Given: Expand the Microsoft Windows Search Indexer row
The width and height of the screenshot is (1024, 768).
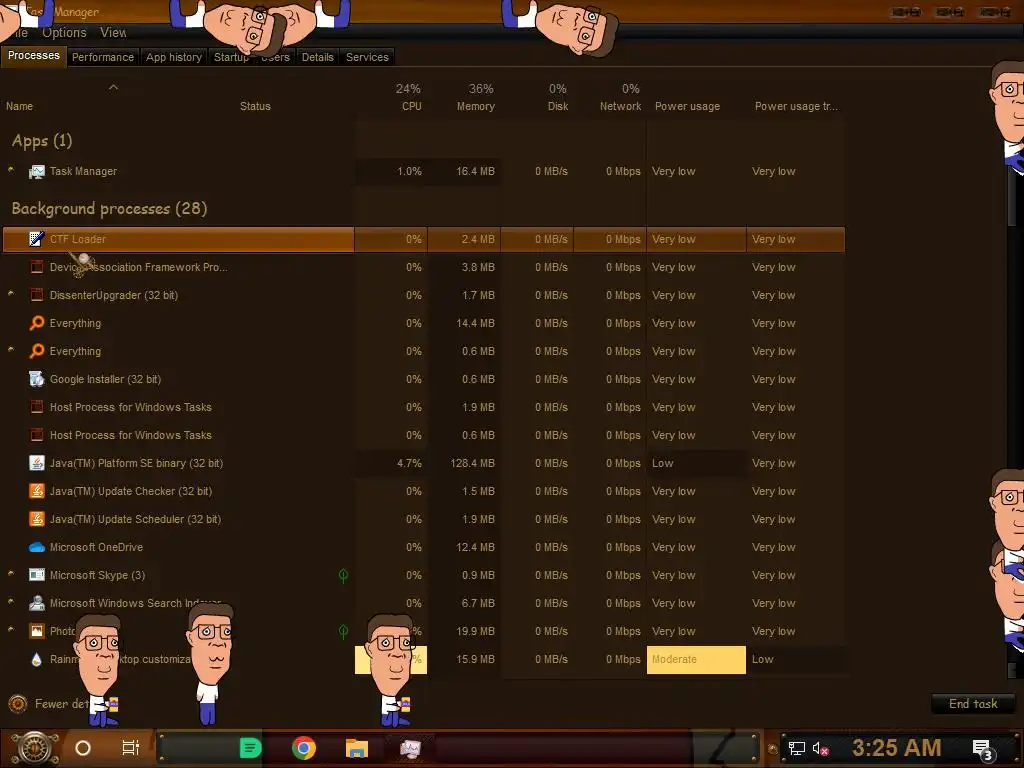Looking at the screenshot, I should coord(11,601).
